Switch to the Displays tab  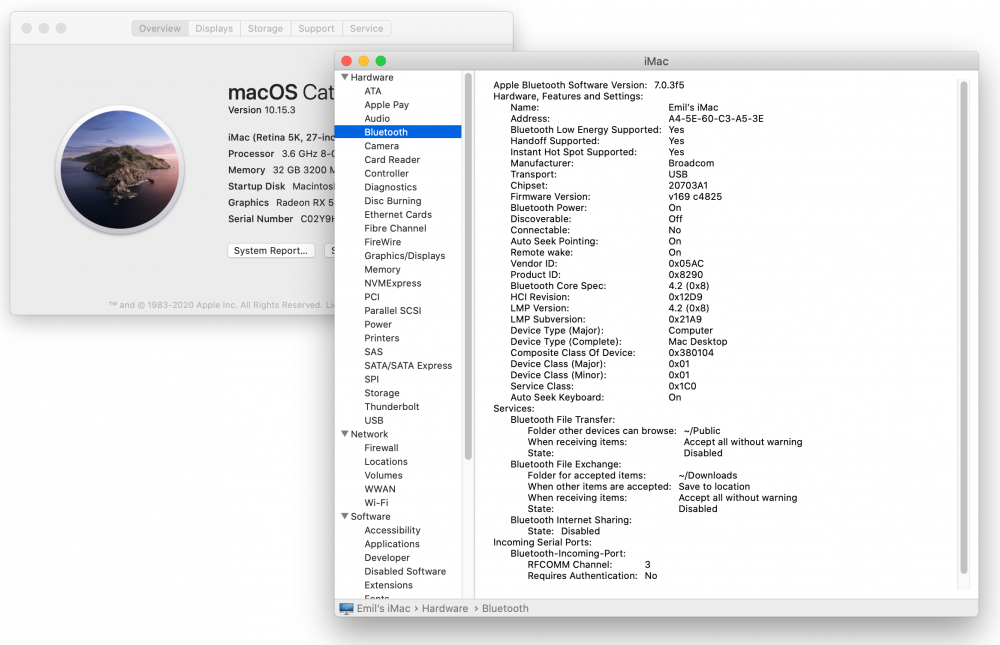214,29
